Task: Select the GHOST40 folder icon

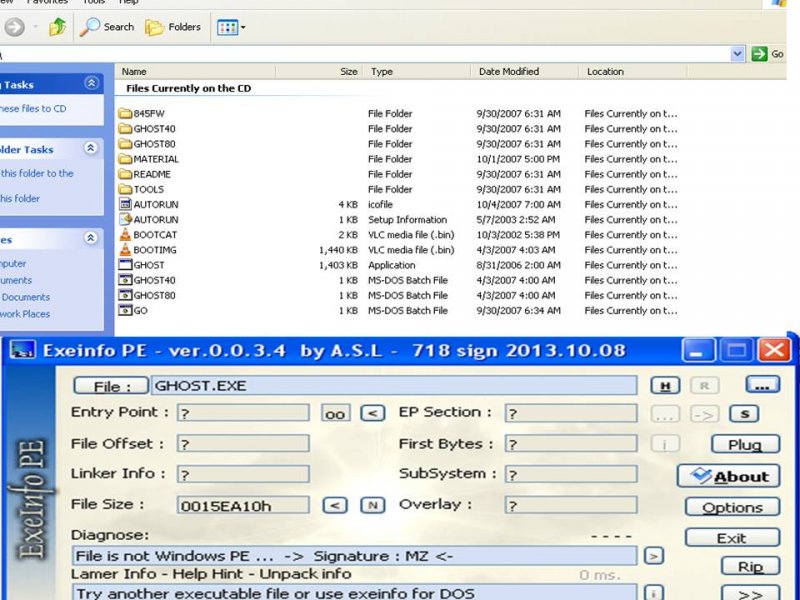Action: (125, 129)
